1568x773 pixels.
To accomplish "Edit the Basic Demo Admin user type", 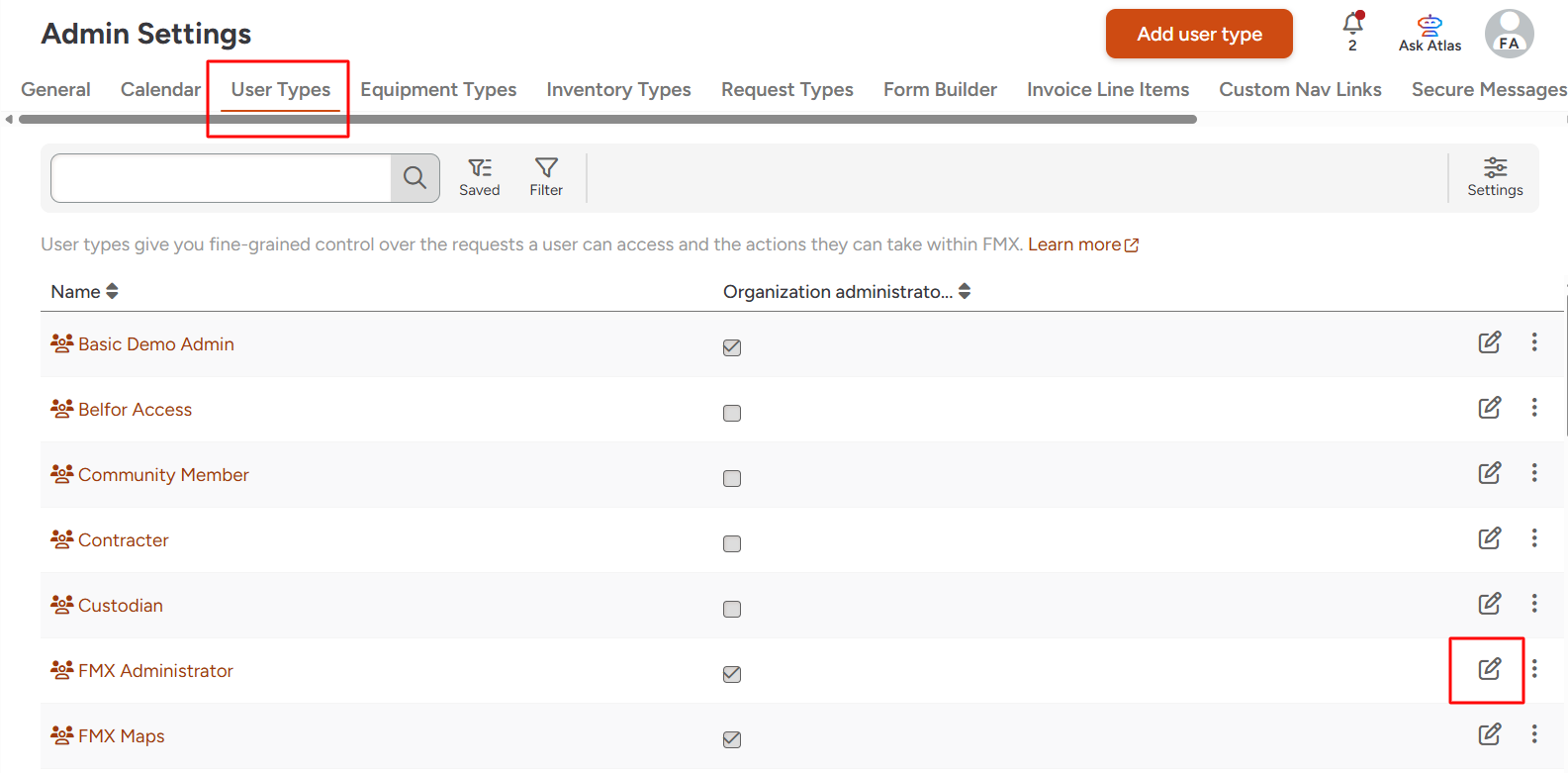I will pyautogui.click(x=1489, y=342).
